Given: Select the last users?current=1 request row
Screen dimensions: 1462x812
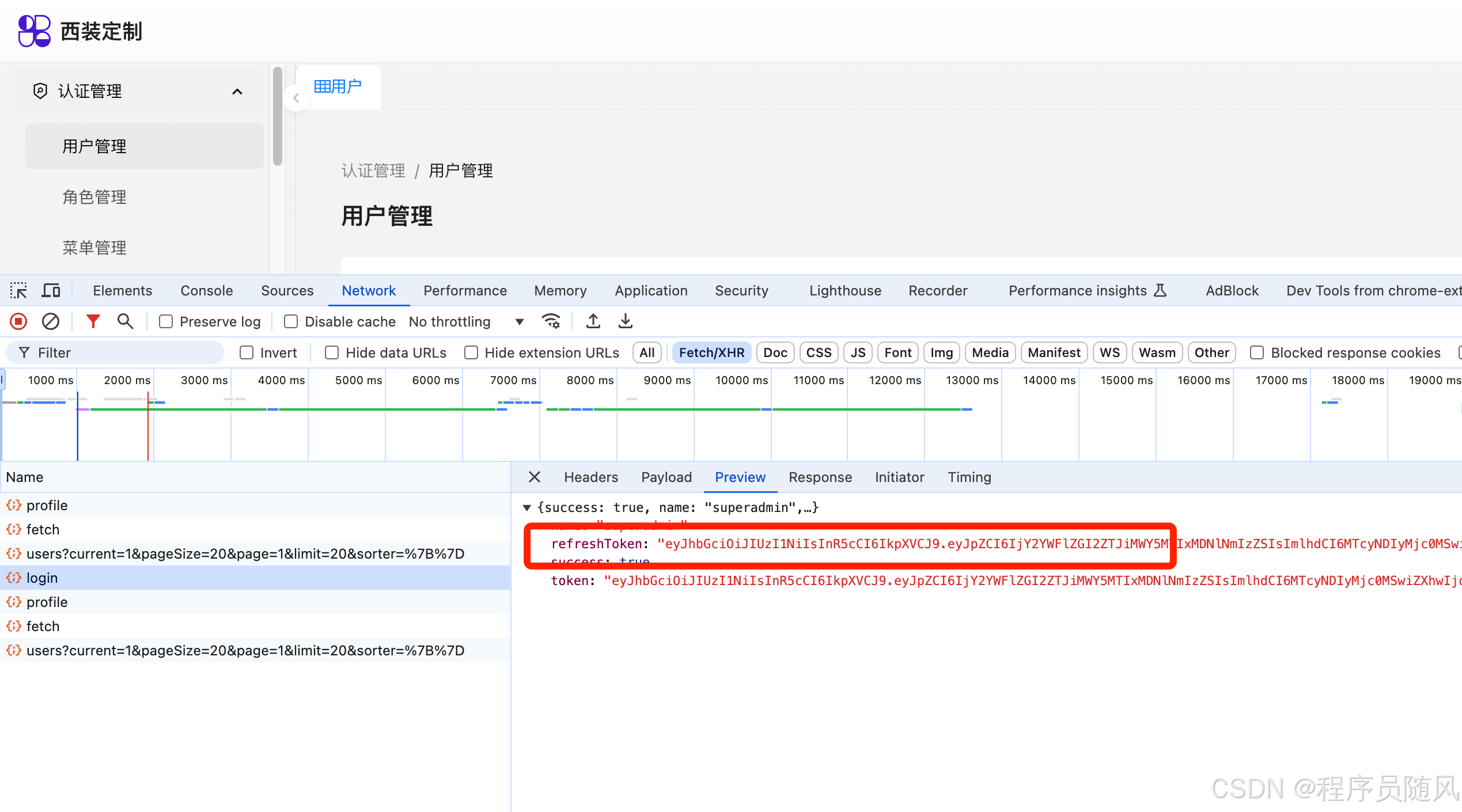Looking at the screenshot, I should coord(255,651).
